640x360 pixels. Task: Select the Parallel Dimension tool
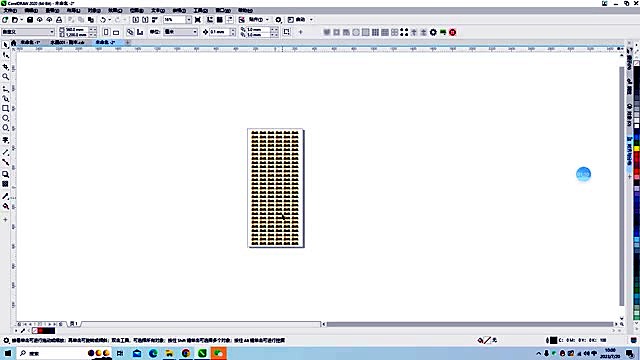pyautogui.click(x=5, y=152)
